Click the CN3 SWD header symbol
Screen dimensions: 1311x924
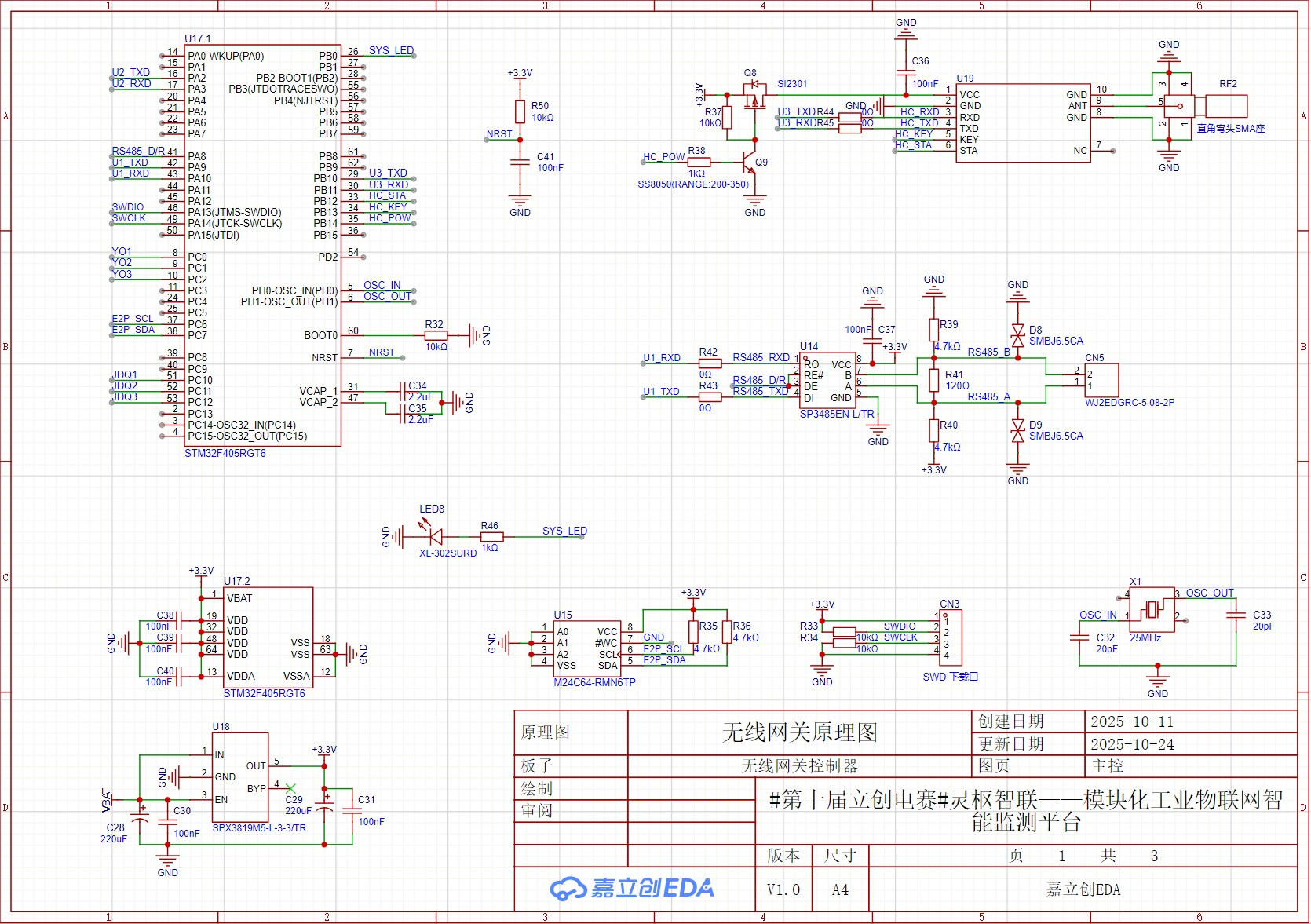(951, 637)
